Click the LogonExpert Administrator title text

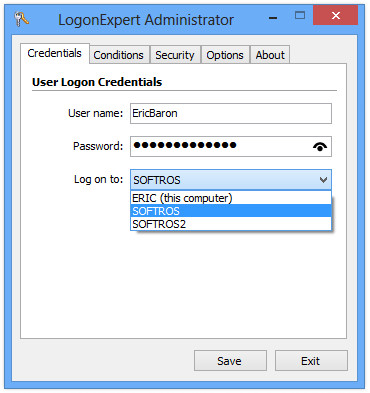pos(146,20)
